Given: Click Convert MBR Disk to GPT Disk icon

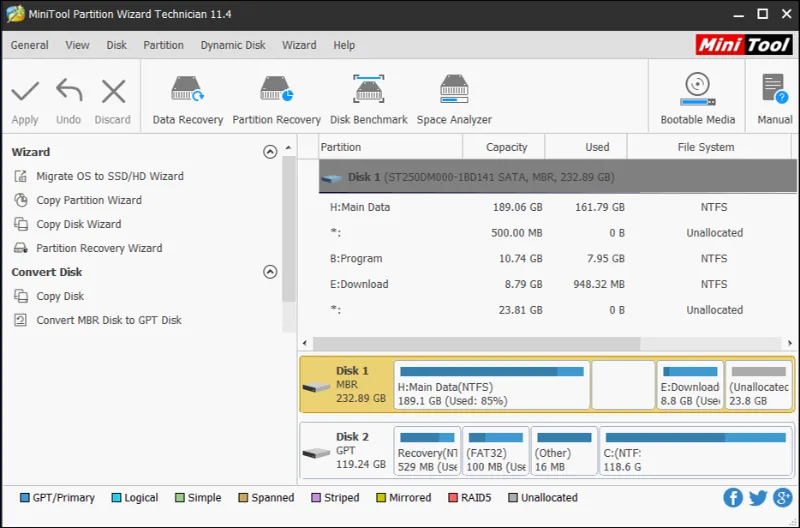Looking at the screenshot, I should (x=20, y=320).
